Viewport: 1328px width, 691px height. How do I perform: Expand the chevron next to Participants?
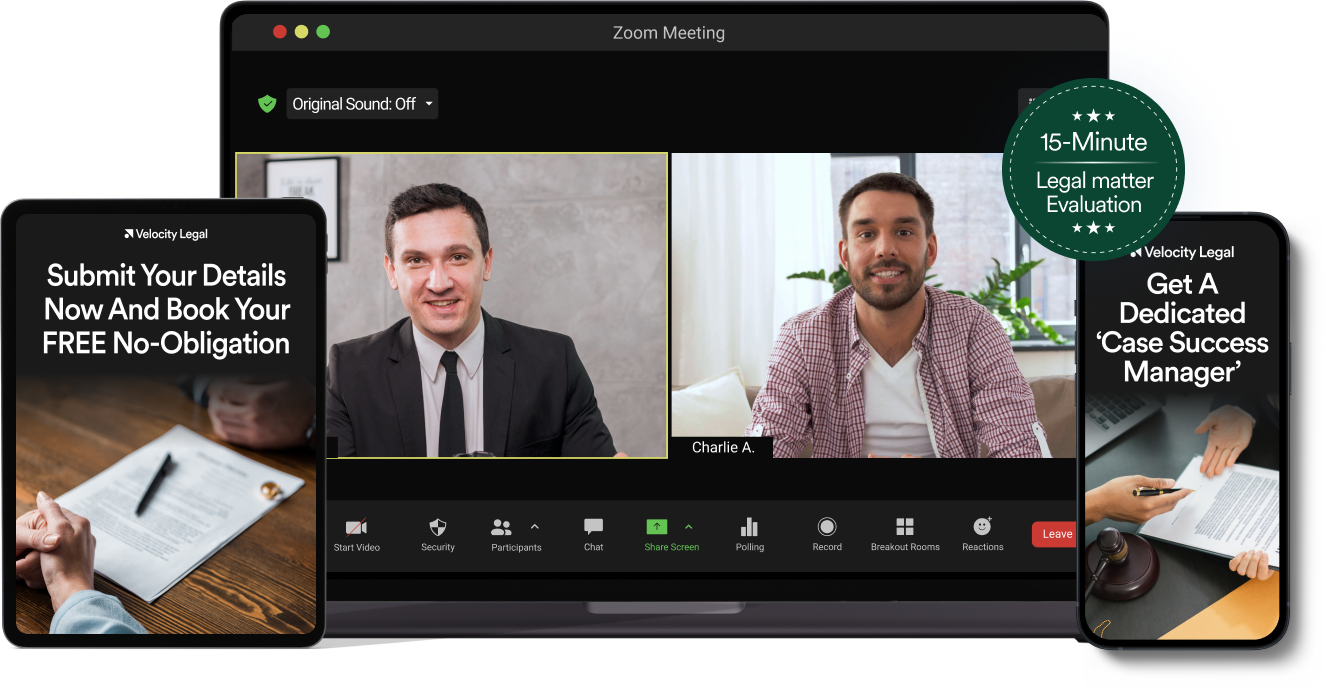pos(535,527)
